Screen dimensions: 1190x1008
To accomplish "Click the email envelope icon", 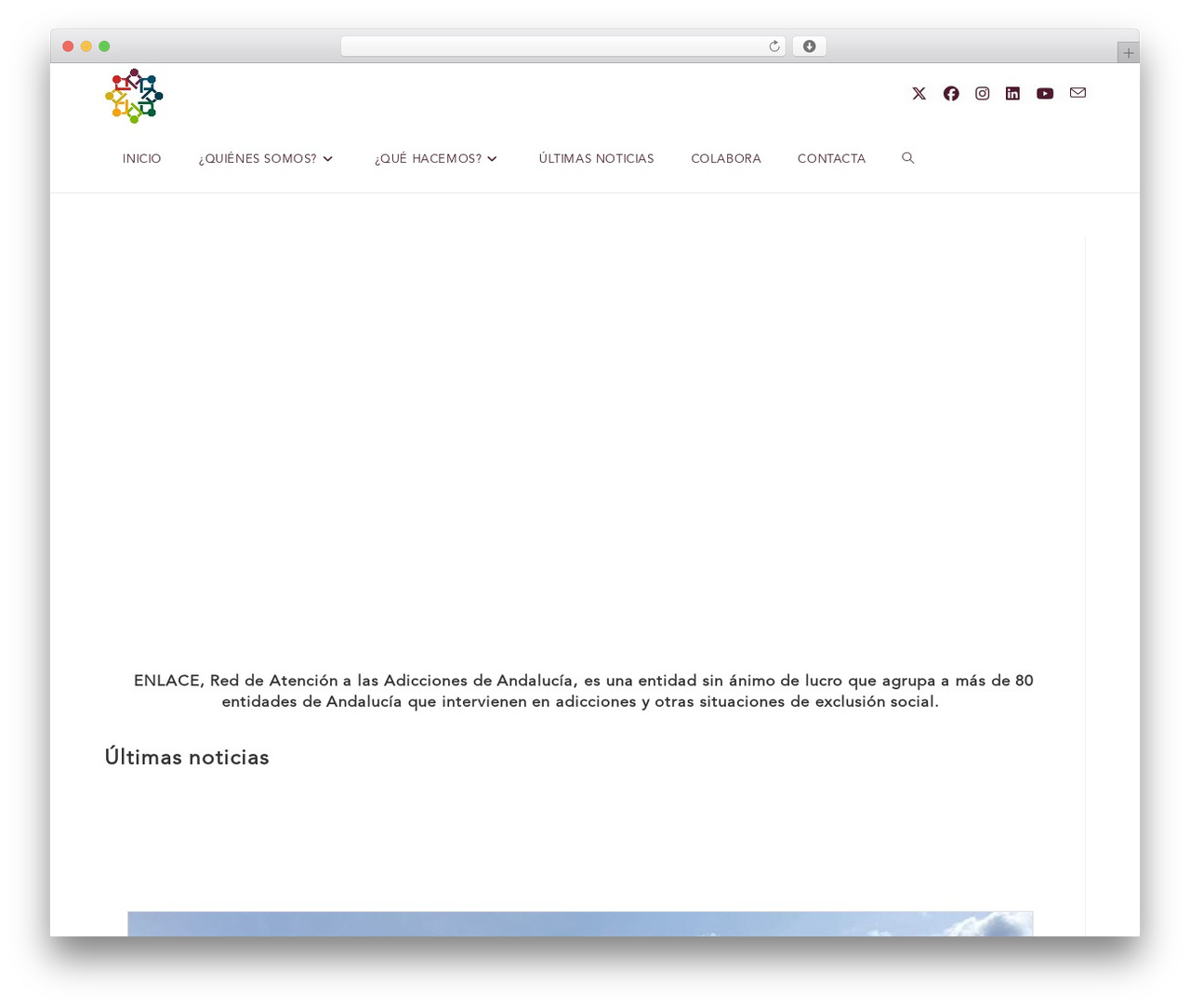I will click(1078, 93).
